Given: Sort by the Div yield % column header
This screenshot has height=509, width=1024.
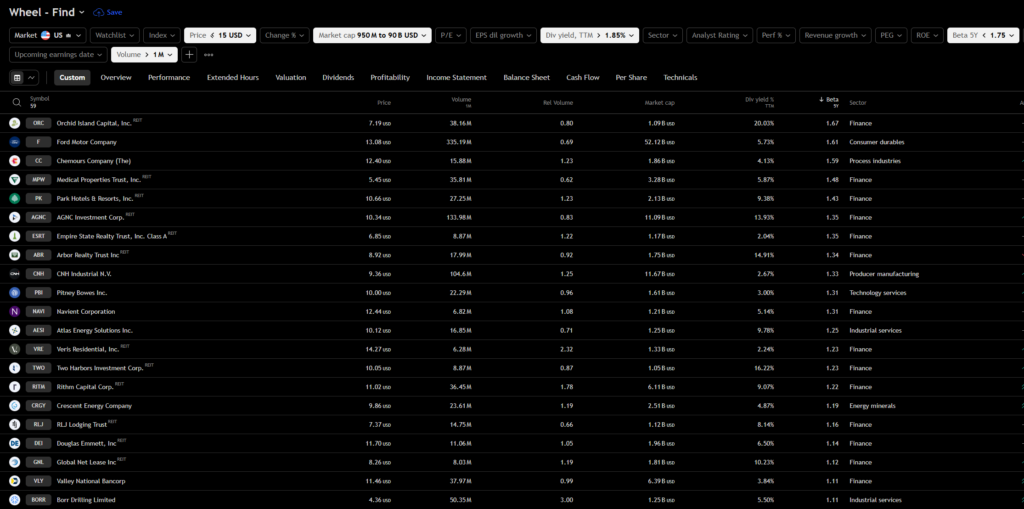Looking at the screenshot, I should pos(760,102).
